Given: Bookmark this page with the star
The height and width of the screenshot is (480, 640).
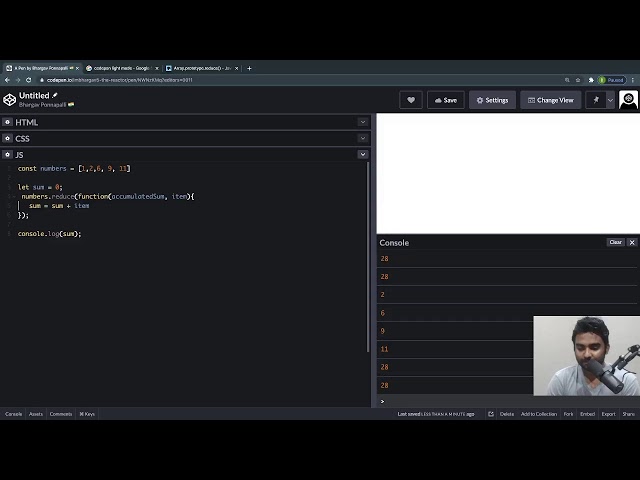Looking at the screenshot, I should point(578,80).
